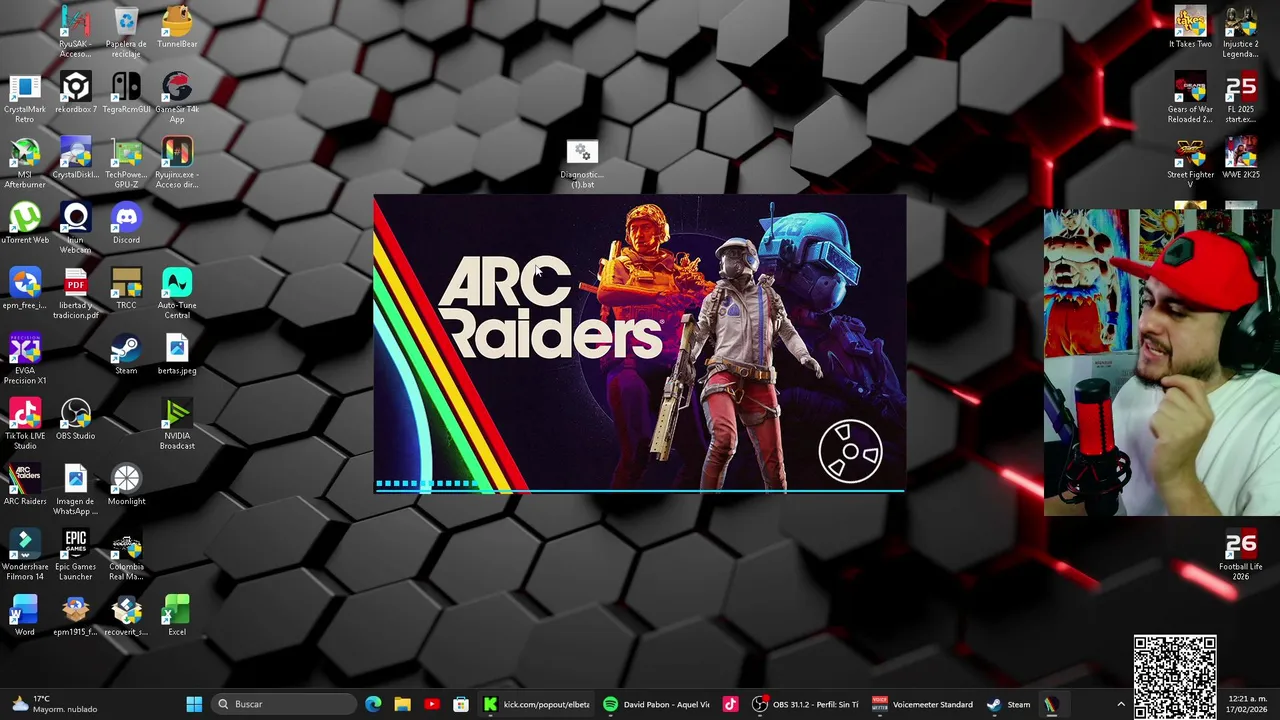The width and height of the screenshot is (1280, 720).
Task: Open the YouTube taskbar icon
Action: coord(432,704)
